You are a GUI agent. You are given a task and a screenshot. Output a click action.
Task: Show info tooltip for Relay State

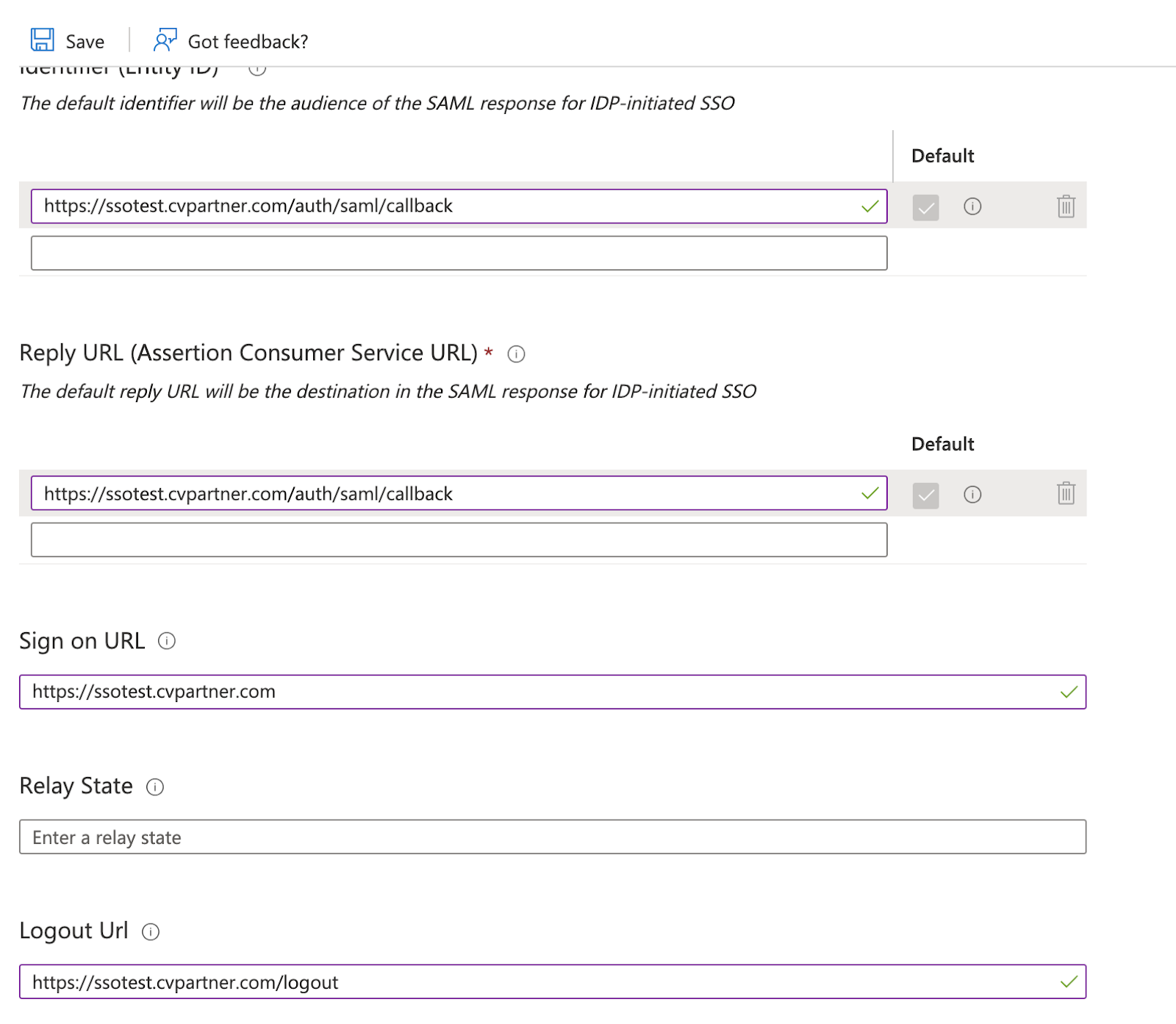tap(155, 787)
